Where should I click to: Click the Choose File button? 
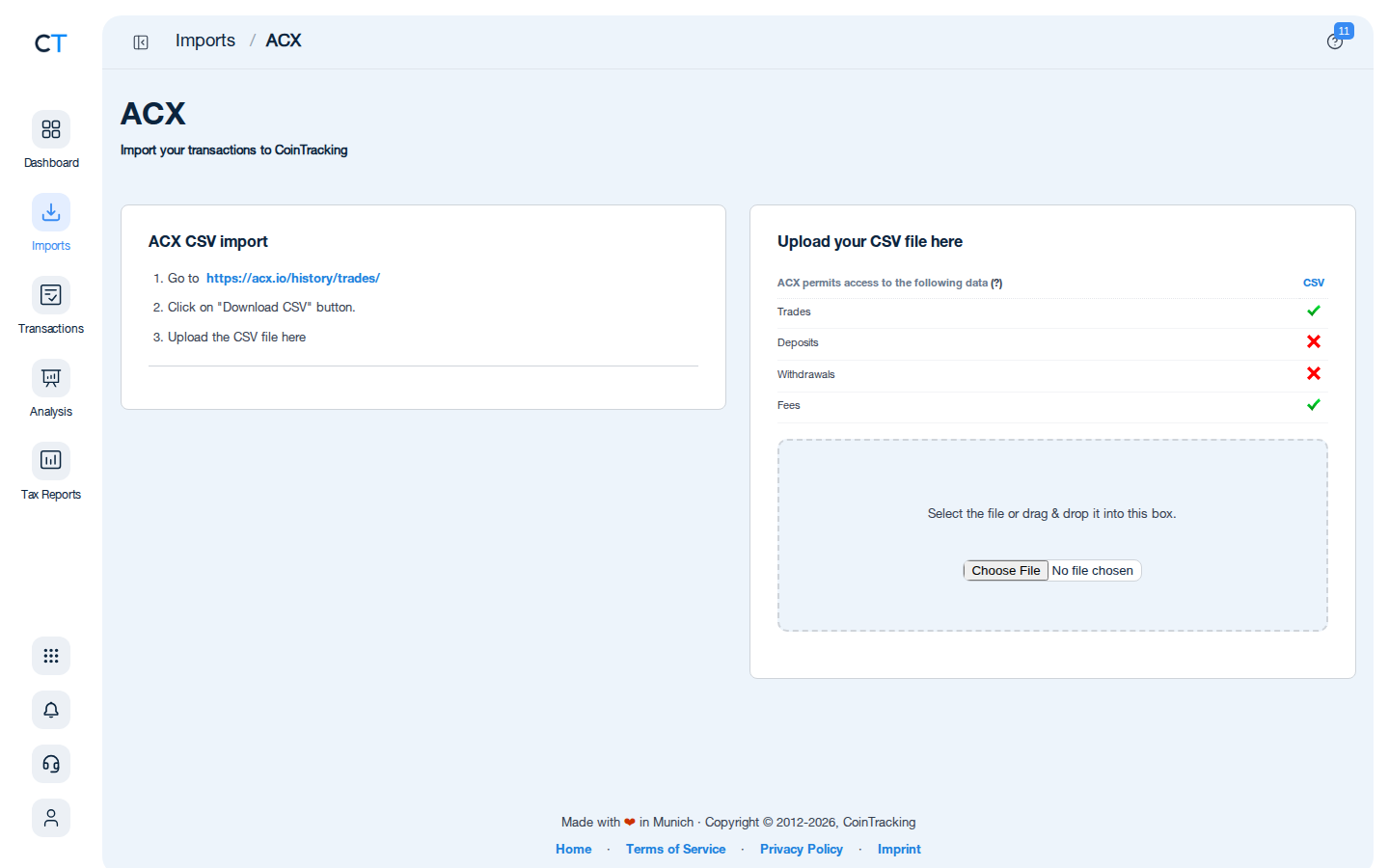1006,571
